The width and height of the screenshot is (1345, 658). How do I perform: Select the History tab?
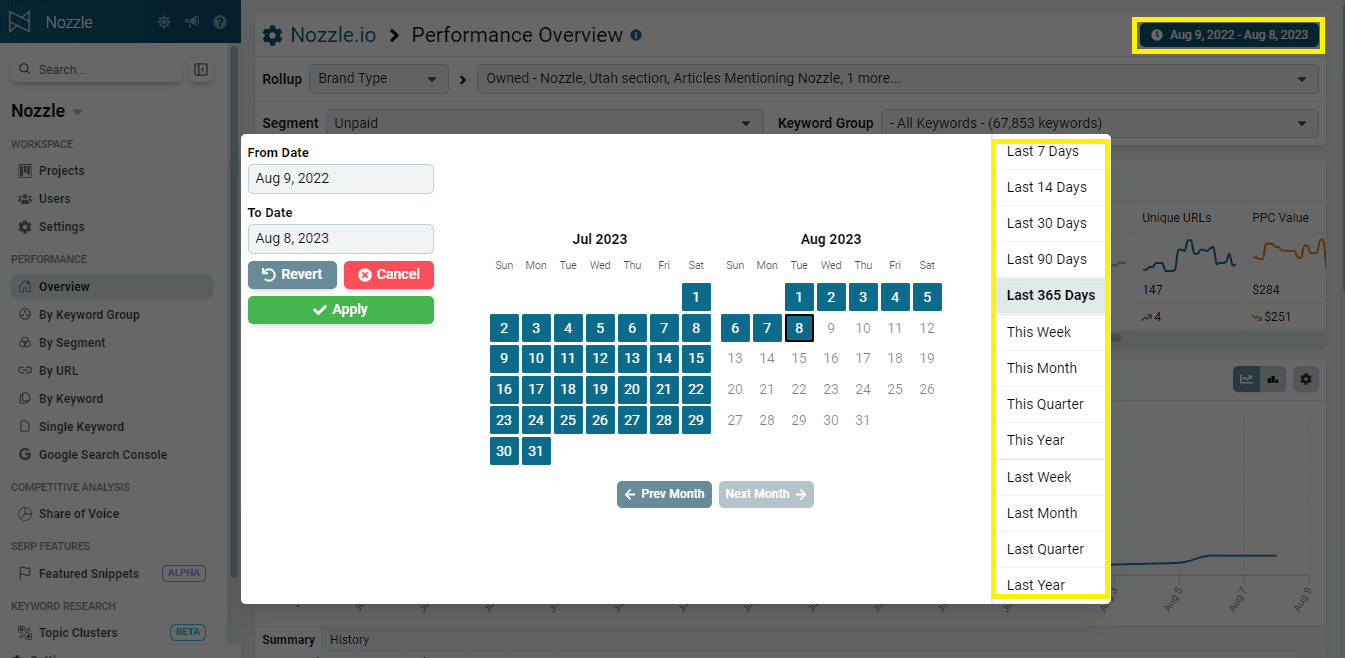pos(349,640)
